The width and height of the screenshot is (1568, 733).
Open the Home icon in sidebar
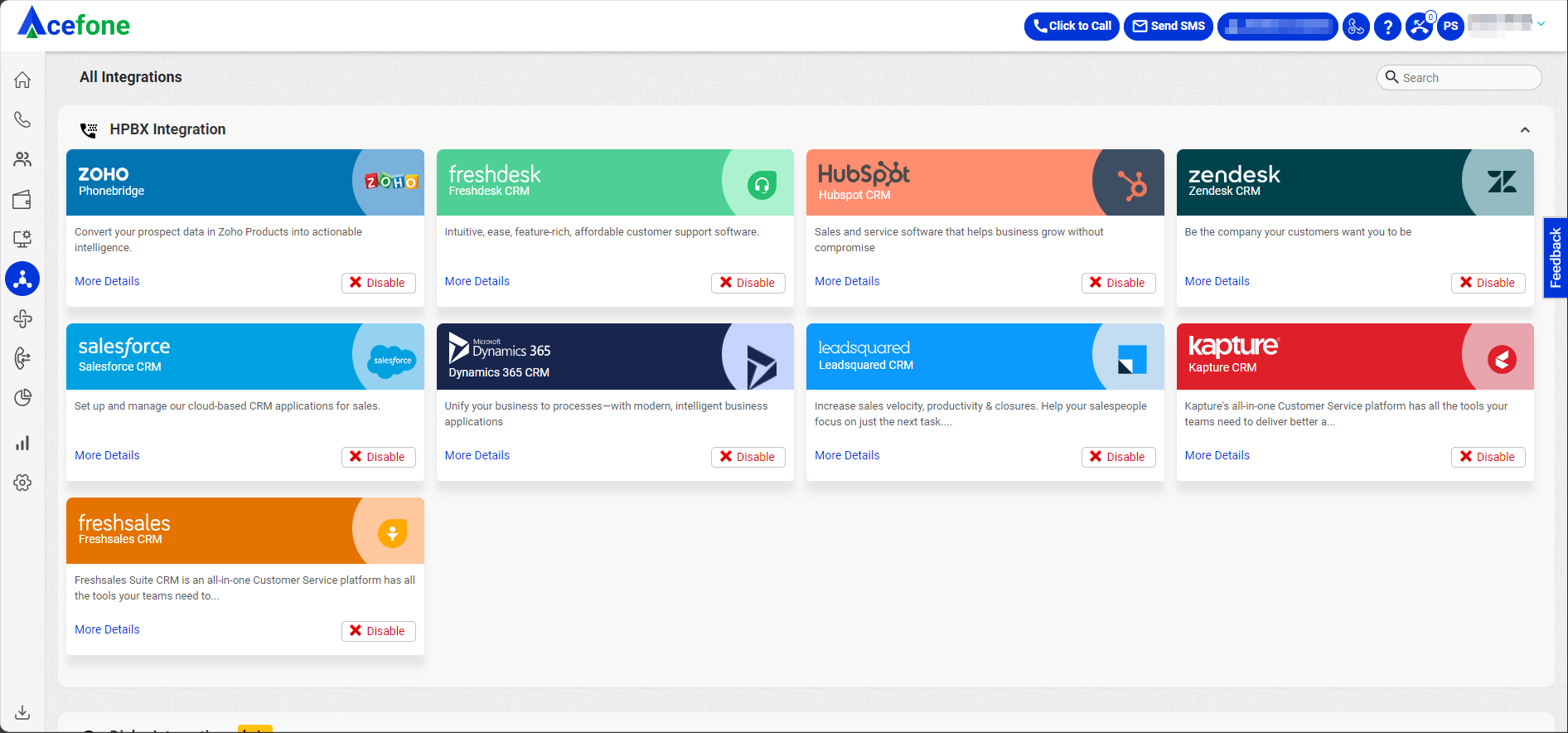coord(22,80)
